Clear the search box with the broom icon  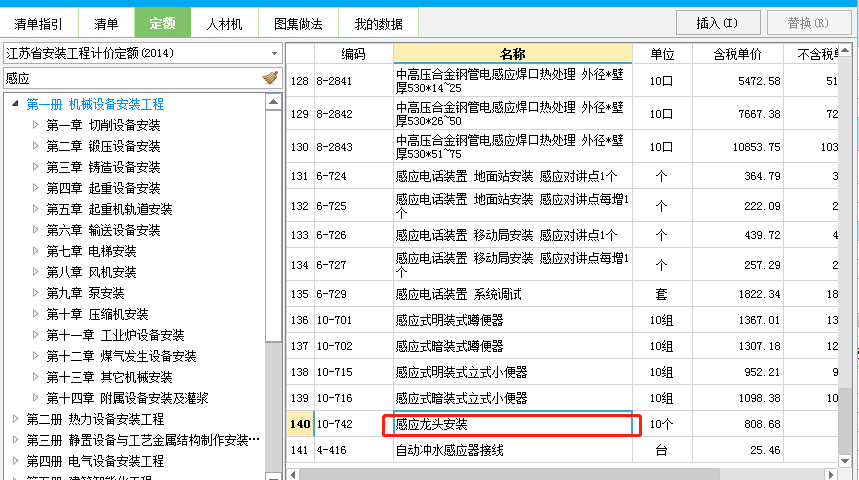tap(270, 78)
